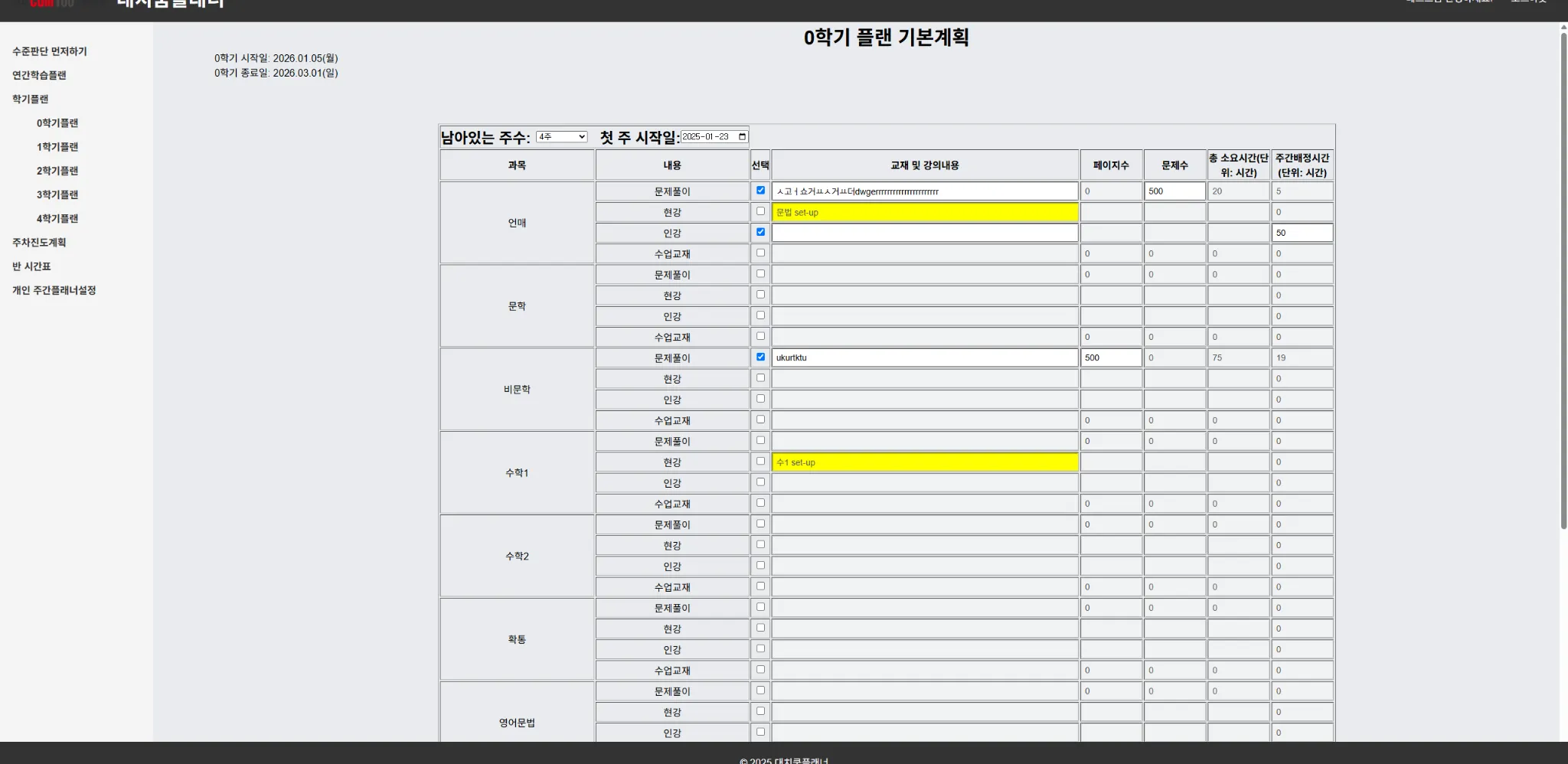Click the 언매 문제풀이 교재 text field

[x=925, y=191]
